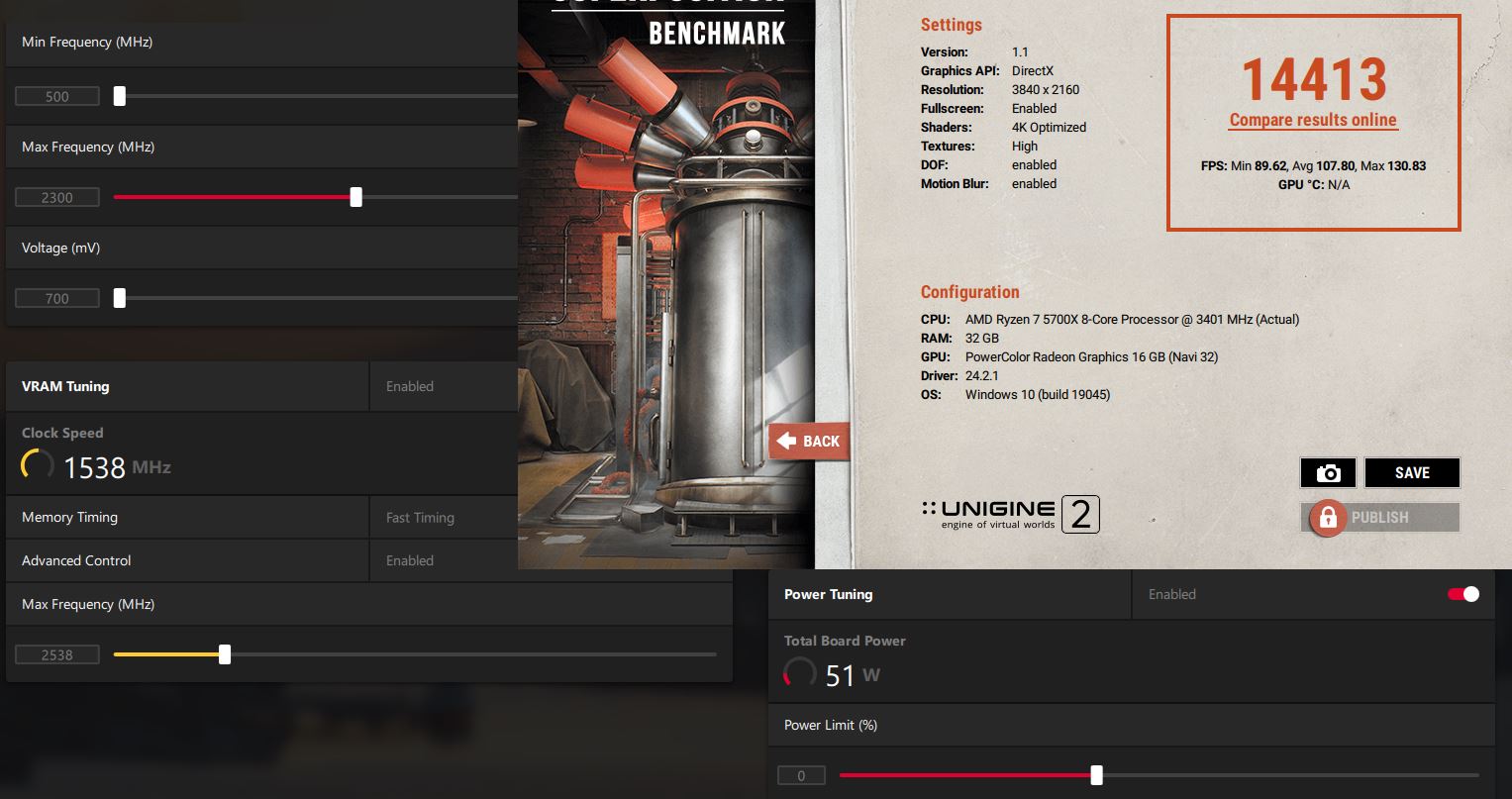Click the Power Limit value field 0
This screenshot has width=1512, height=799.
[x=801, y=775]
